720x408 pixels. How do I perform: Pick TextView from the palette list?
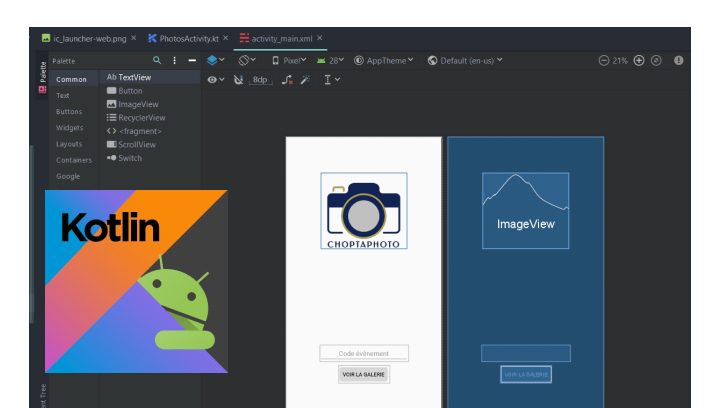pyautogui.click(x=129, y=78)
